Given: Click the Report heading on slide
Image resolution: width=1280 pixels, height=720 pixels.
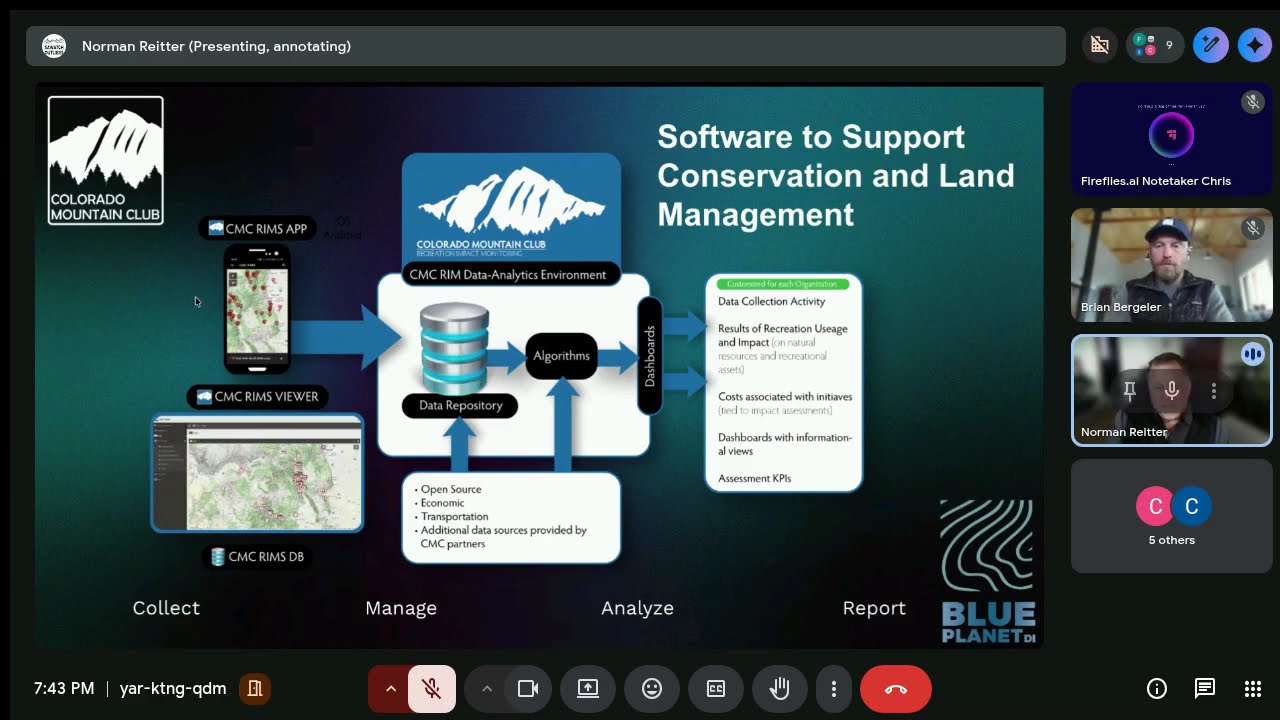Looking at the screenshot, I should coord(874,608).
